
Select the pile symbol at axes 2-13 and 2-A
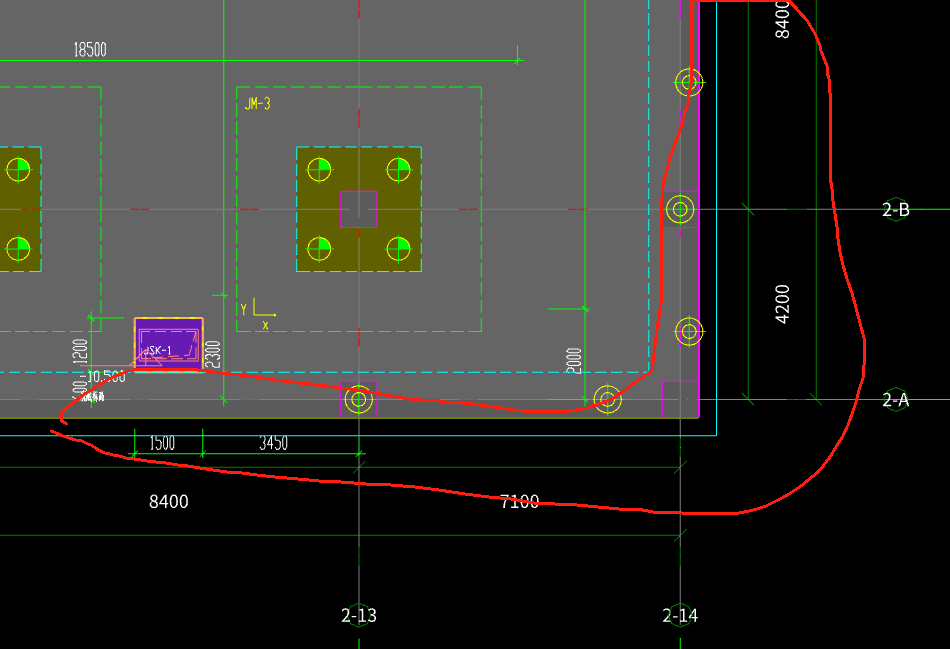pyautogui.click(x=359, y=399)
